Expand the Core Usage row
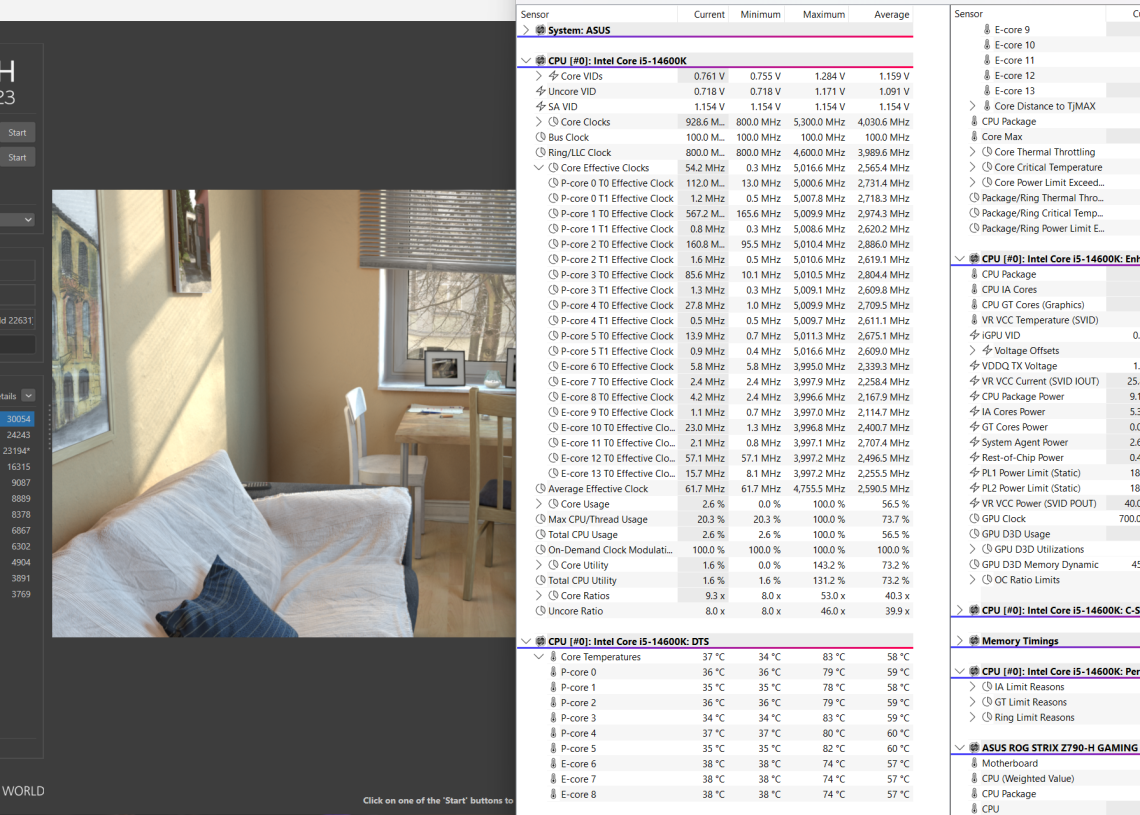 pyautogui.click(x=539, y=504)
